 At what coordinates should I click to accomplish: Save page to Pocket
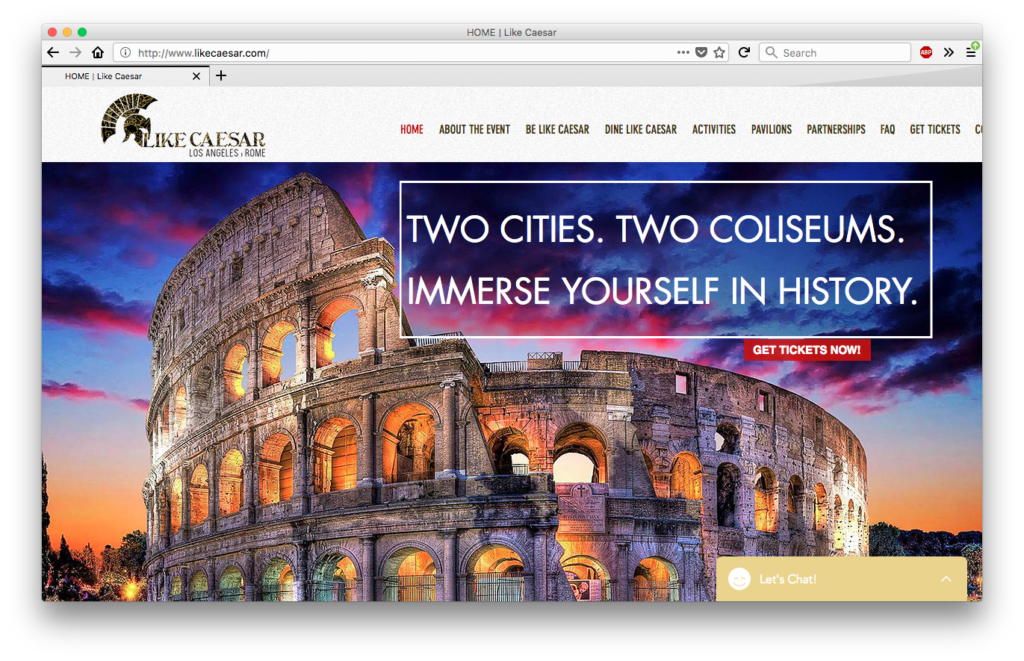pyautogui.click(x=701, y=52)
